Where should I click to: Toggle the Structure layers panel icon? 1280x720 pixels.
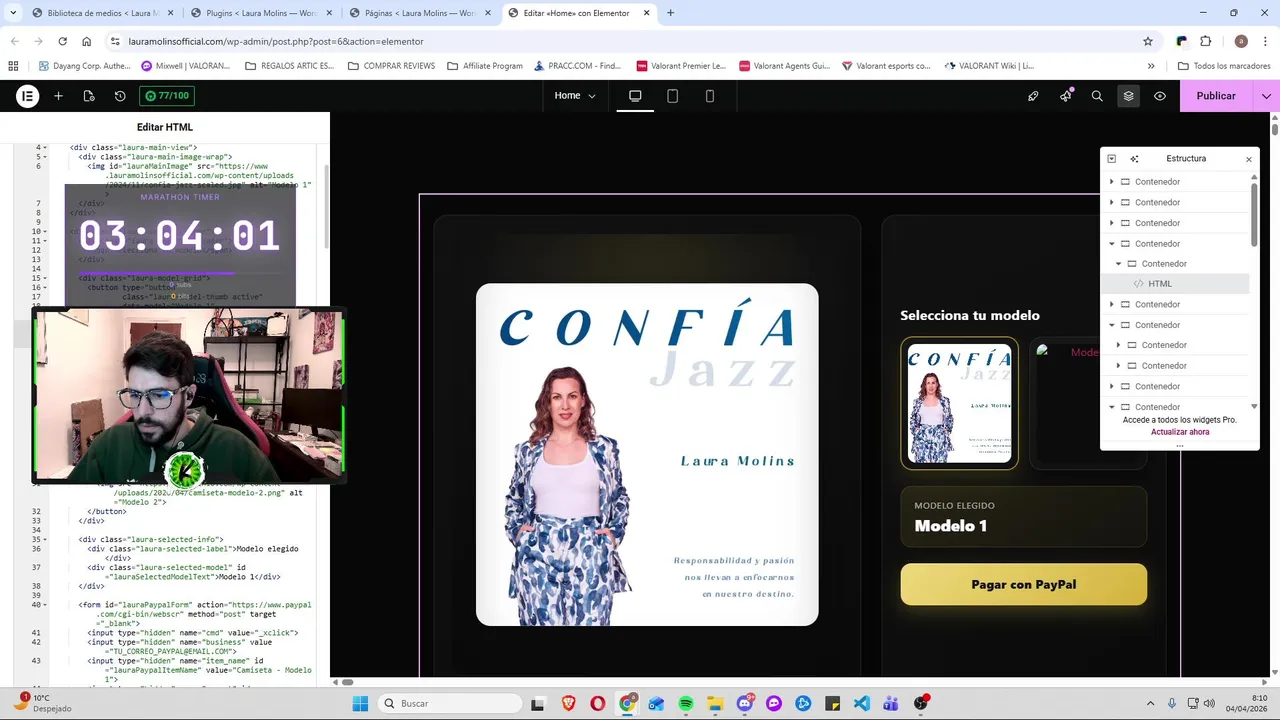(1128, 96)
